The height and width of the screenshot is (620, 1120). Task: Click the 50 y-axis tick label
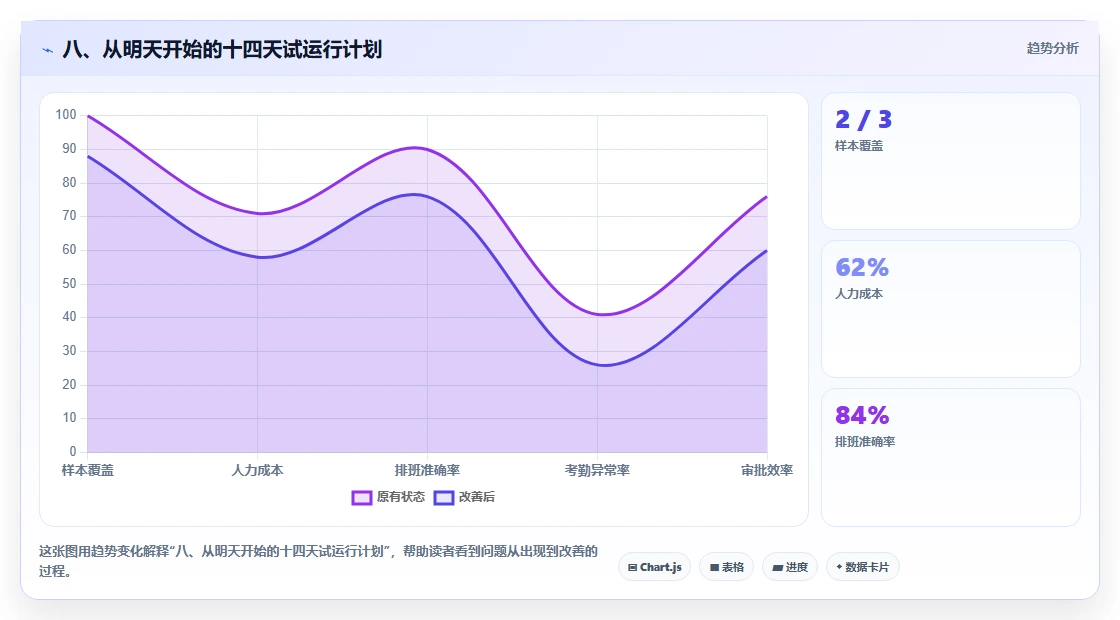click(69, 284)
